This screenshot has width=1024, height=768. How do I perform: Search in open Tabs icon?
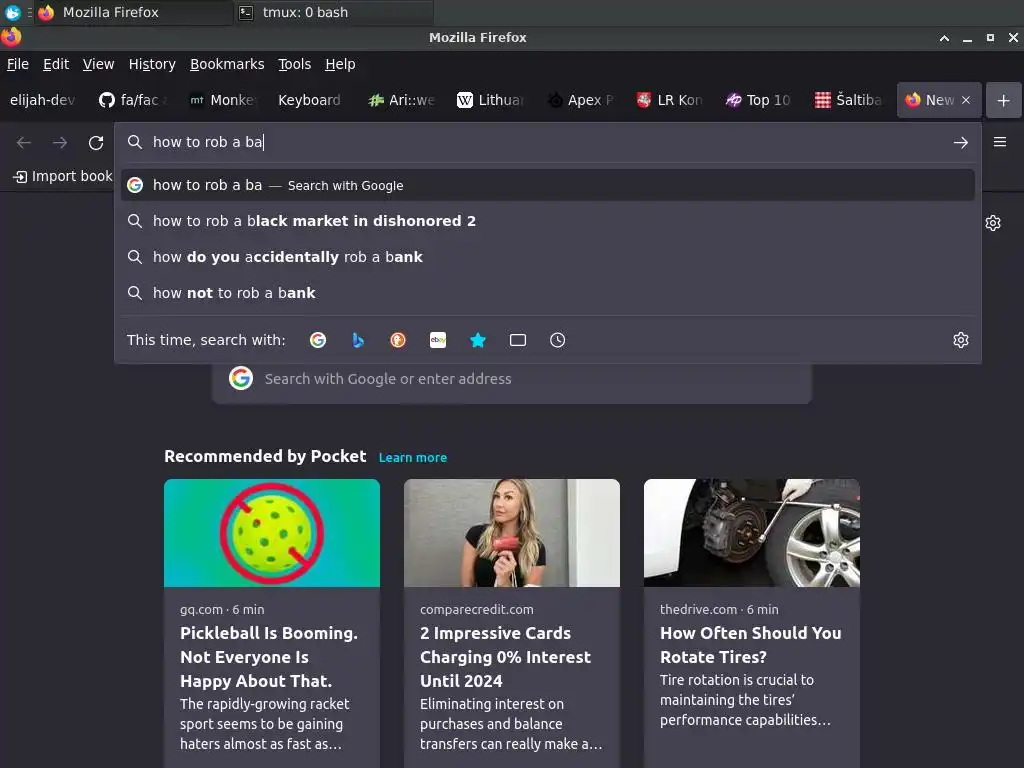pos(518,340)
